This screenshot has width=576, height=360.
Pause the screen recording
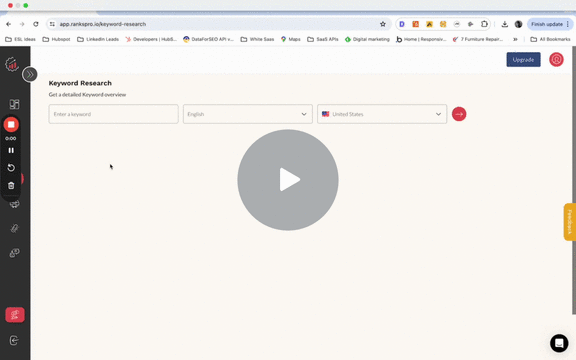(11, 150)
